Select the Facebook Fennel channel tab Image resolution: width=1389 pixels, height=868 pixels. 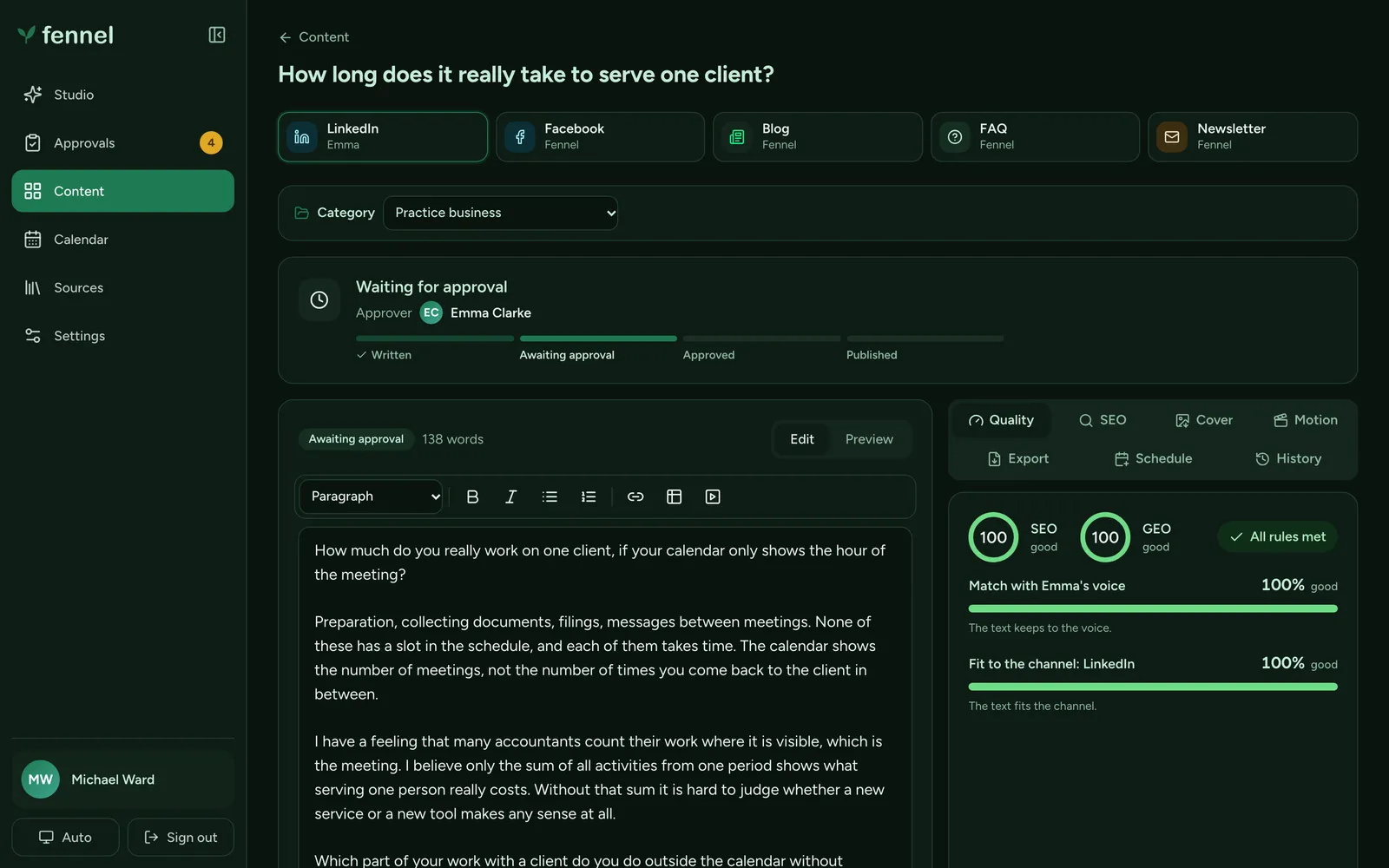point(600,136)
